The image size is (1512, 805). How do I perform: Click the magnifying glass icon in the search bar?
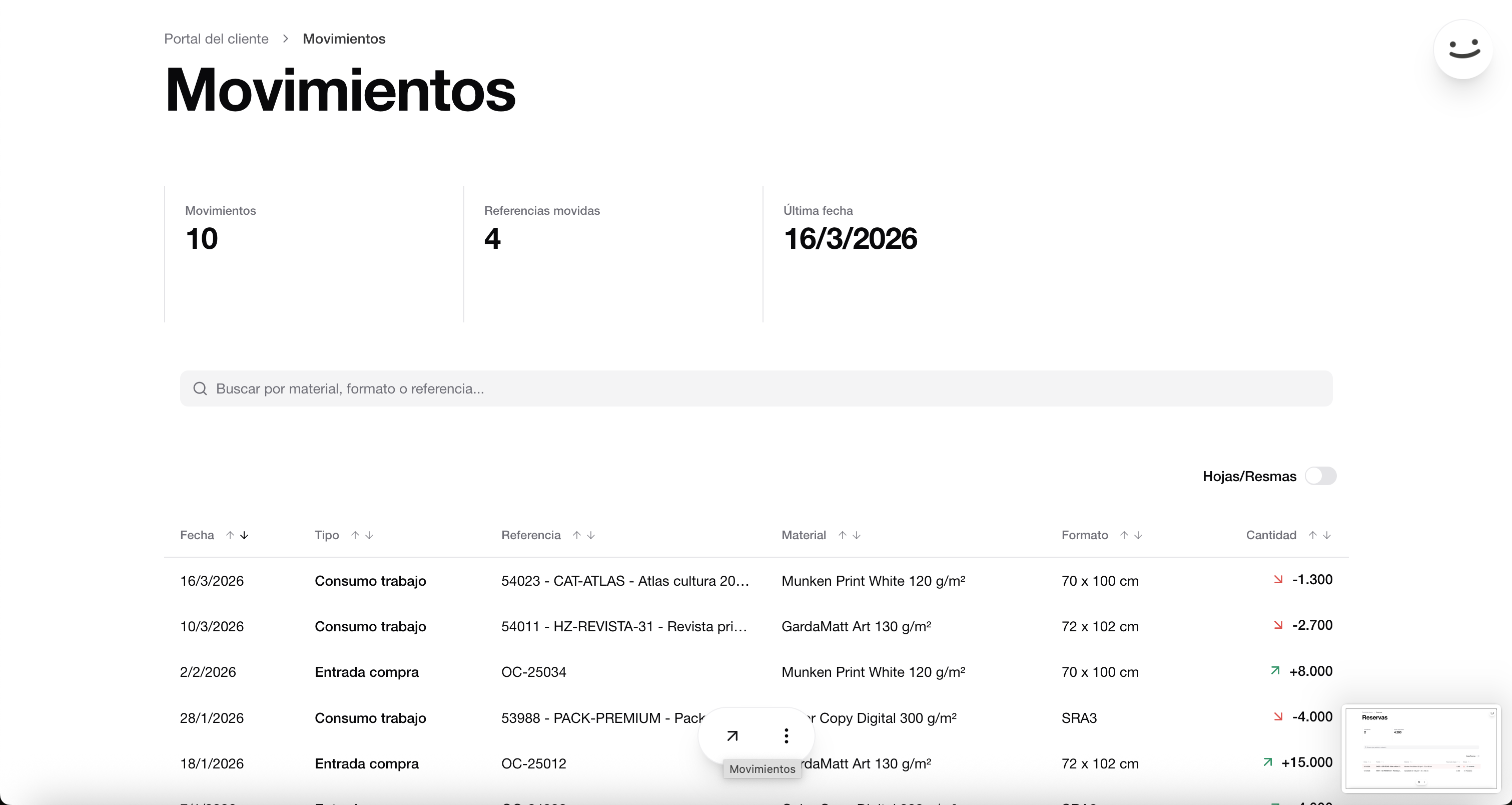point(200,388)
